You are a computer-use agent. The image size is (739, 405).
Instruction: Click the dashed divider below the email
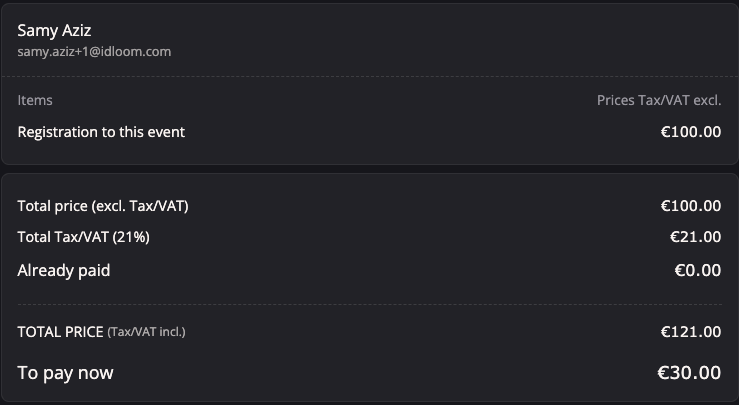(x=369, y=76)
